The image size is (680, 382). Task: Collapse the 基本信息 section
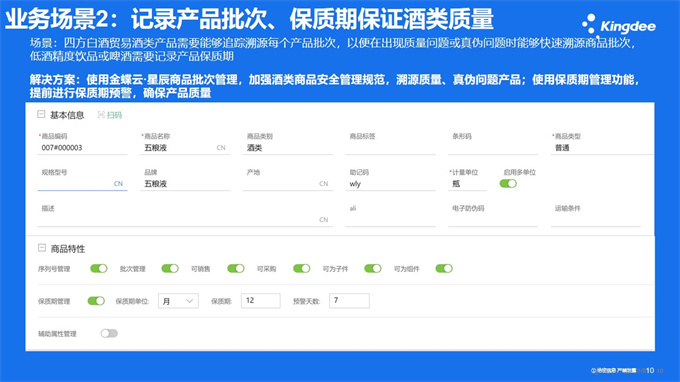pyautogui.click(x=41, y=114)
